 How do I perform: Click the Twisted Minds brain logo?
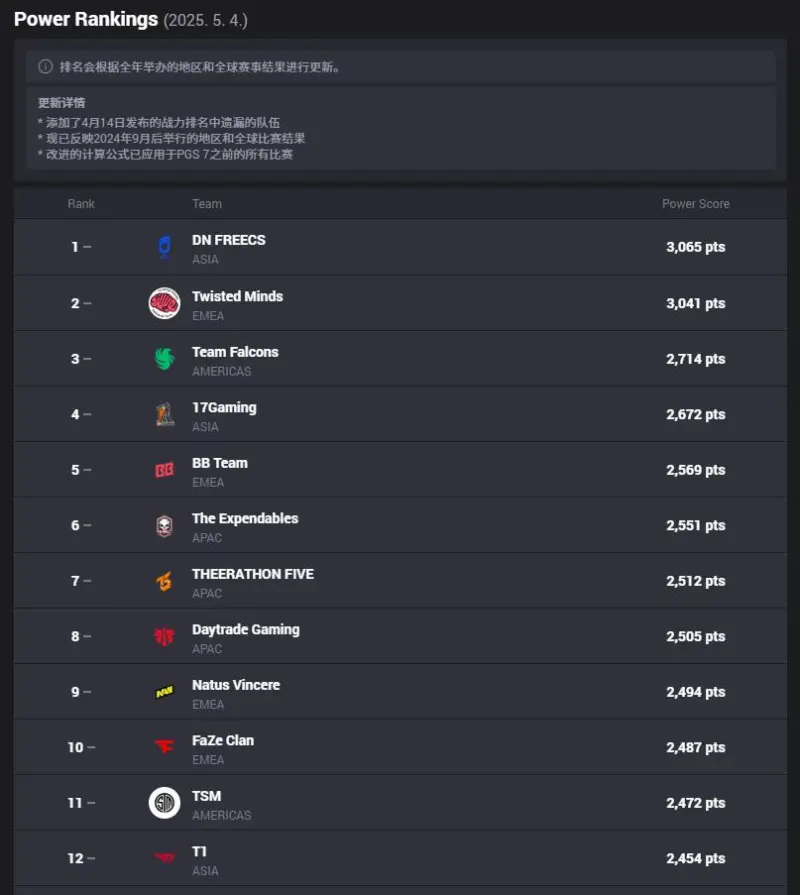(x=164, y=303)
